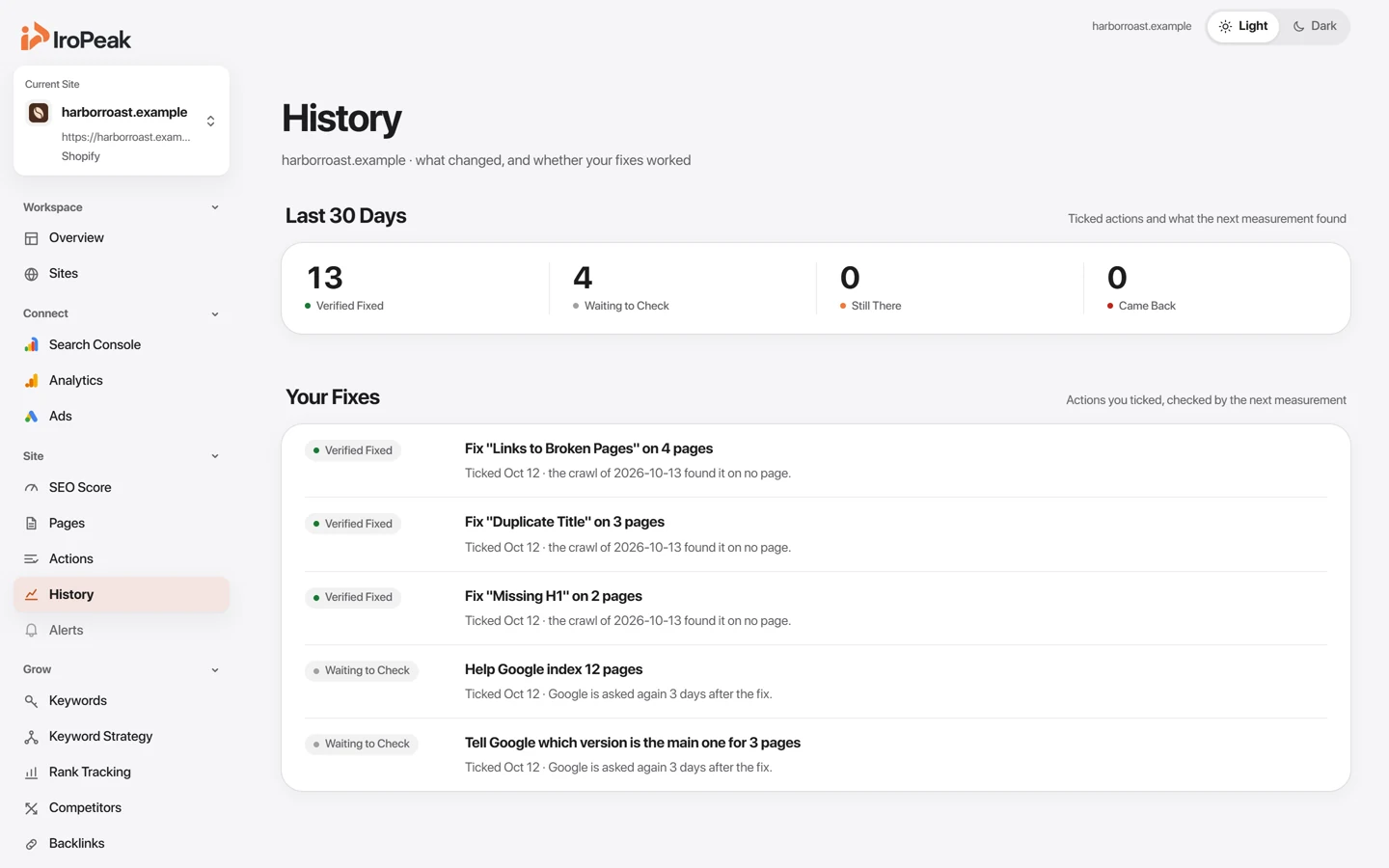Screen dimensions: 1389x868
Task: Go to SEO Score page
Action: tap(122, 488)
